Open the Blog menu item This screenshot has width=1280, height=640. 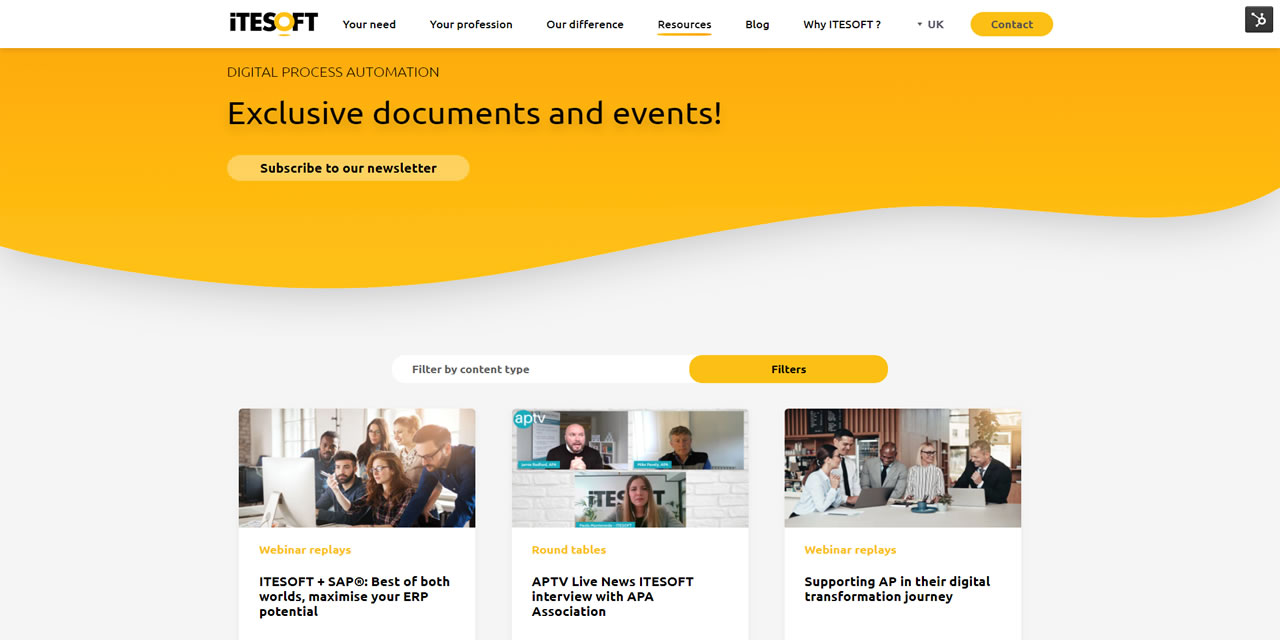pyautogui.click(x=757, y=24)
